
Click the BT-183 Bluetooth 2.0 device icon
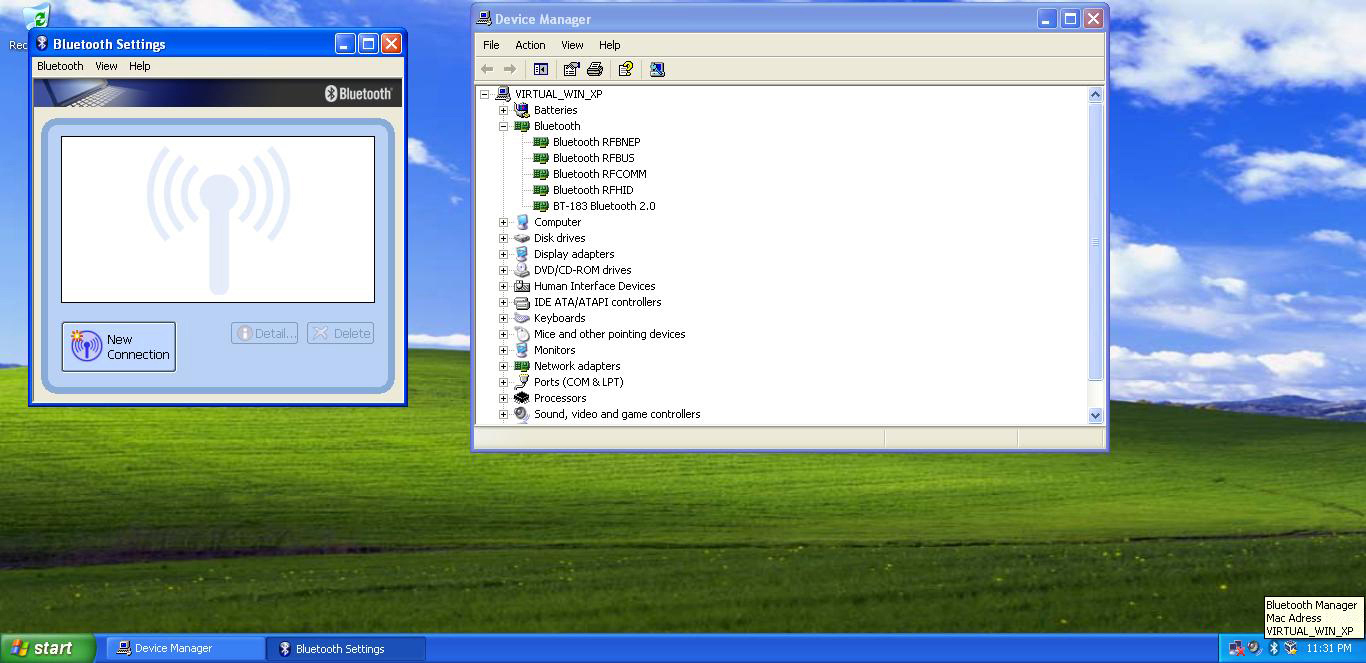point(541,206)
